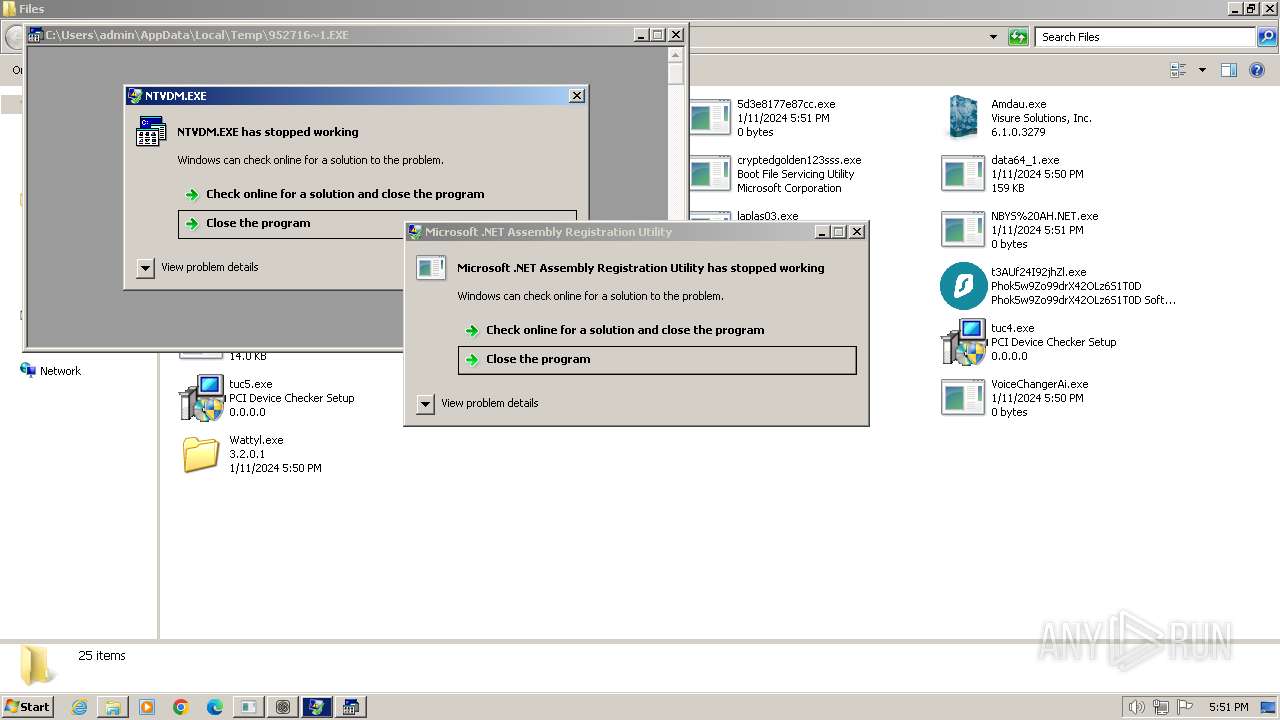Click Wattyl.exe file name

(256, 440)
